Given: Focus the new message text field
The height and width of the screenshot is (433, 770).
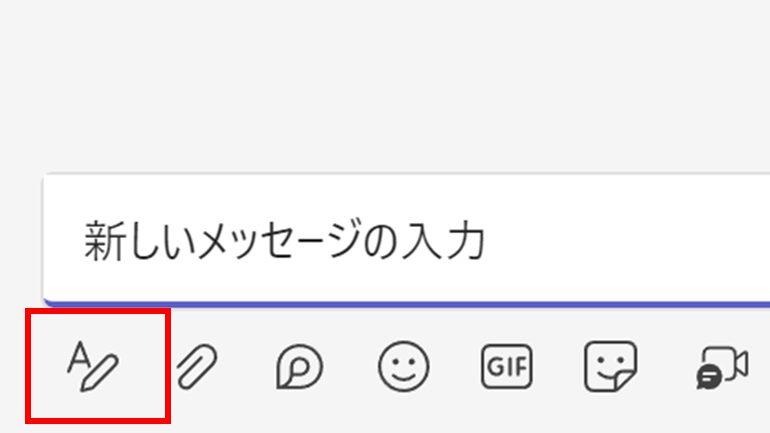Looking at the screenshot, I should click(400, 240).
